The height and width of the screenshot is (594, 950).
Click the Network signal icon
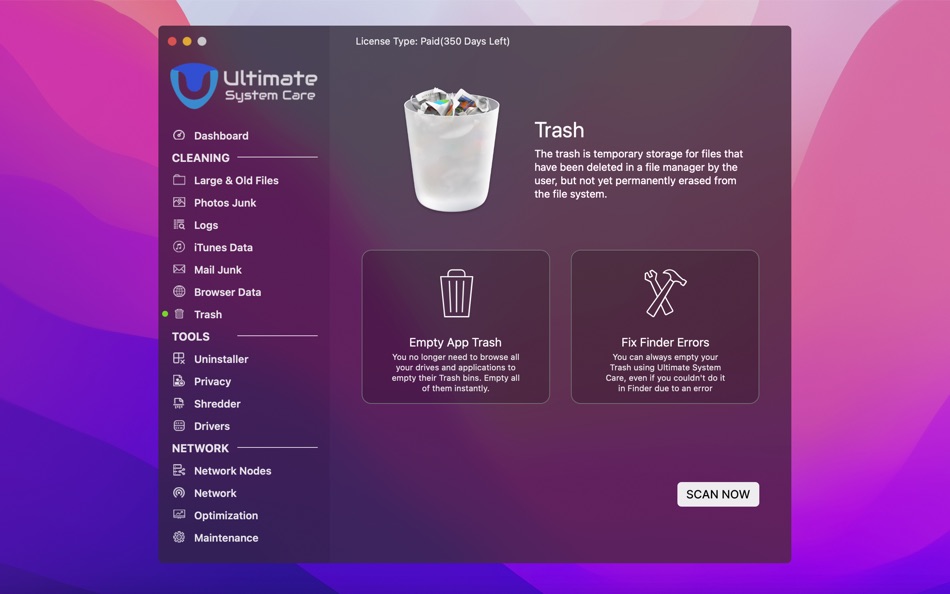click(x=179, y=493)
